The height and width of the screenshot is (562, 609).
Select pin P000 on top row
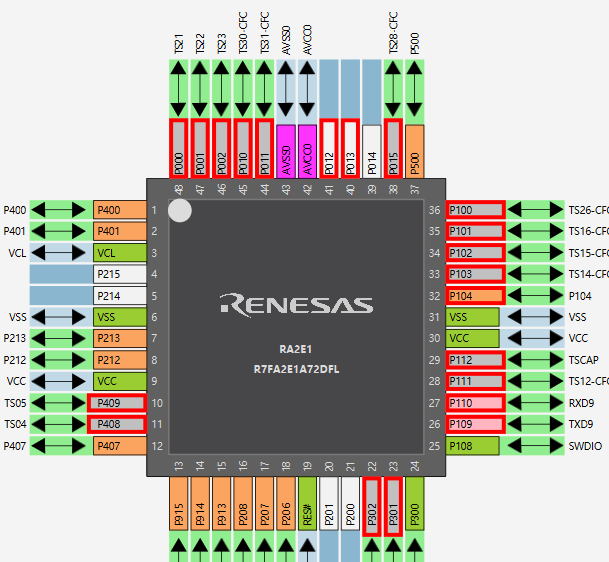point(179,148)
